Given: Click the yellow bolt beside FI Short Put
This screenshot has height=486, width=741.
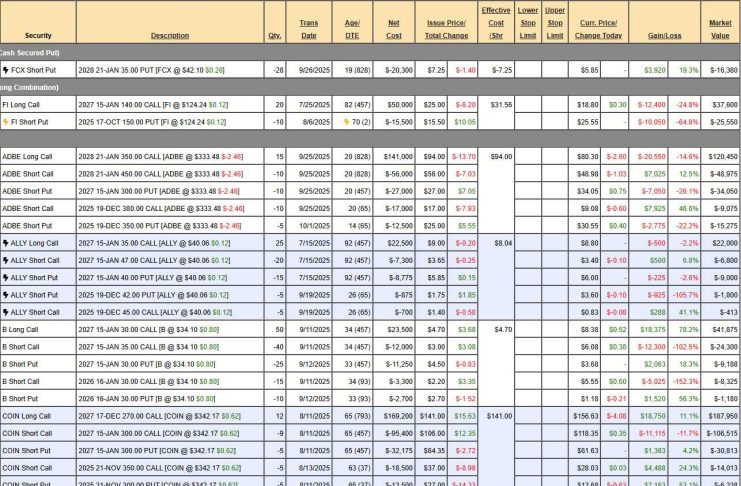Looking at the screenshot, I should pos(6,121).
